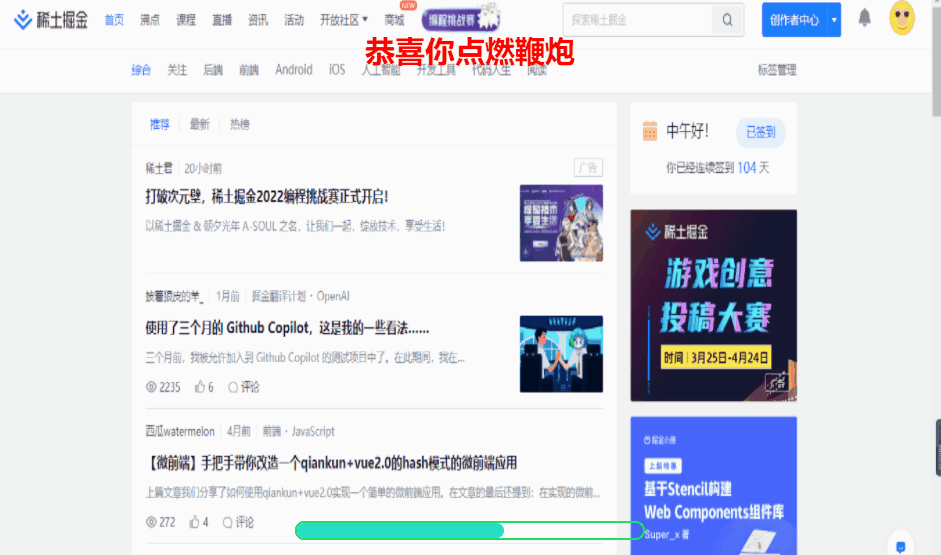Expand the 开放社区 dropdown
The width and height of the screenshot is (941, 555).
pos(344,20)
